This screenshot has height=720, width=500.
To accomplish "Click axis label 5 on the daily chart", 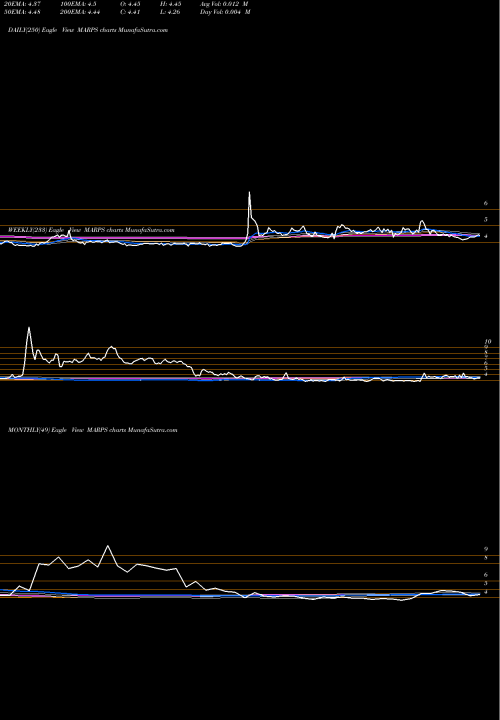I will coord(486,219).
